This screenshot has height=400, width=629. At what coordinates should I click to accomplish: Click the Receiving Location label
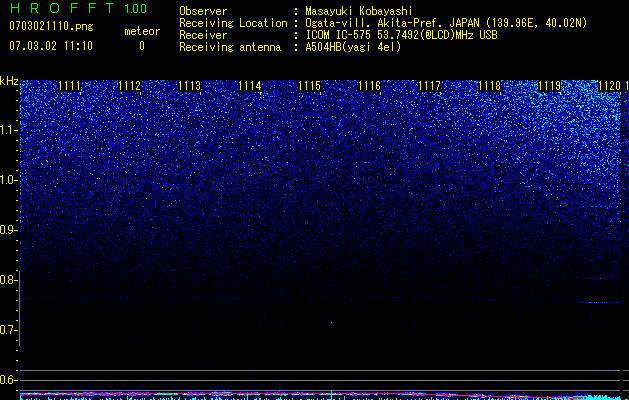[233, 23]
